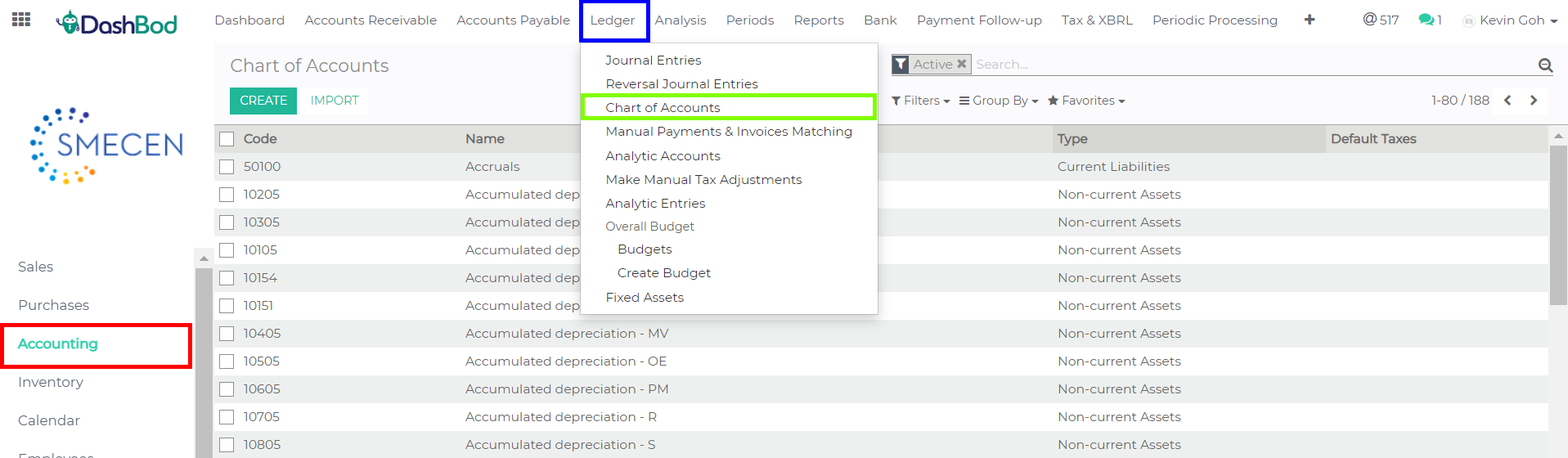1568x458 pixels.
Task: Remove the Active filter tag
Action: point(962,64)
